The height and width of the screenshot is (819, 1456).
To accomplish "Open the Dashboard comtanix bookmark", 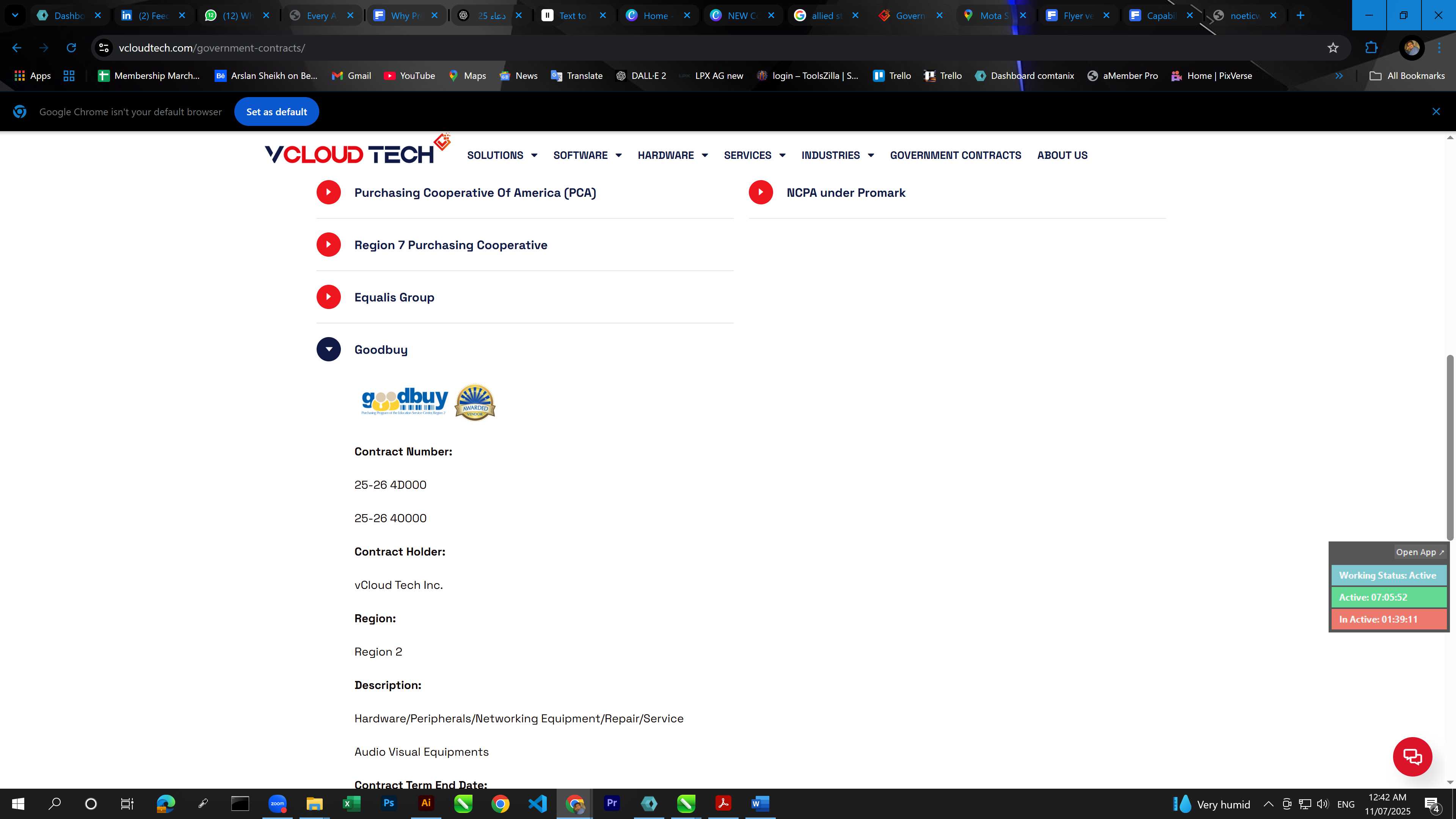I will point(1024,76).
